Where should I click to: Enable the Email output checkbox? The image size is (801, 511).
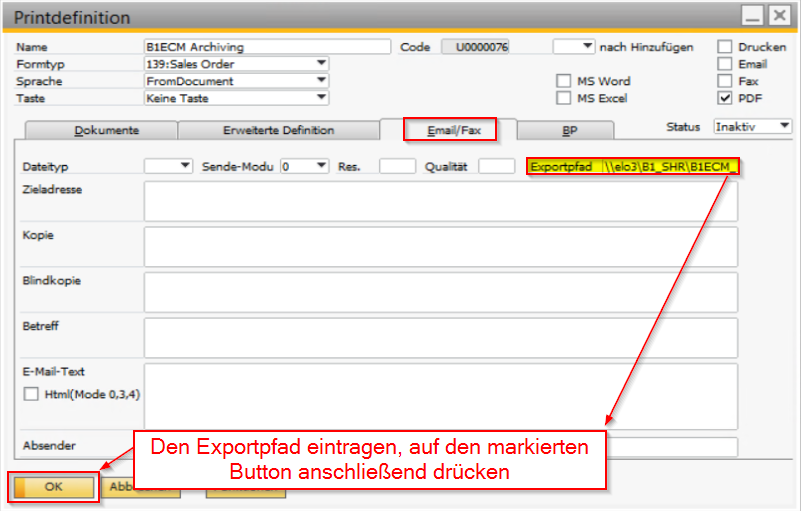724,64
